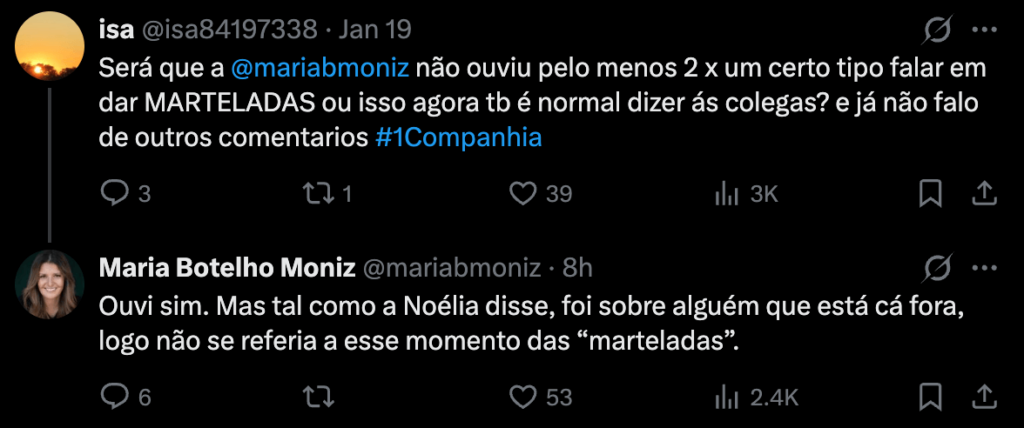View analytics on isa's tweet

tap(725, 193)
